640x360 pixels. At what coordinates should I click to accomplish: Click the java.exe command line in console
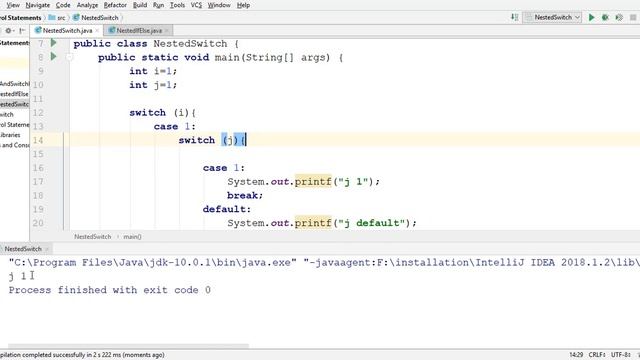324,262
